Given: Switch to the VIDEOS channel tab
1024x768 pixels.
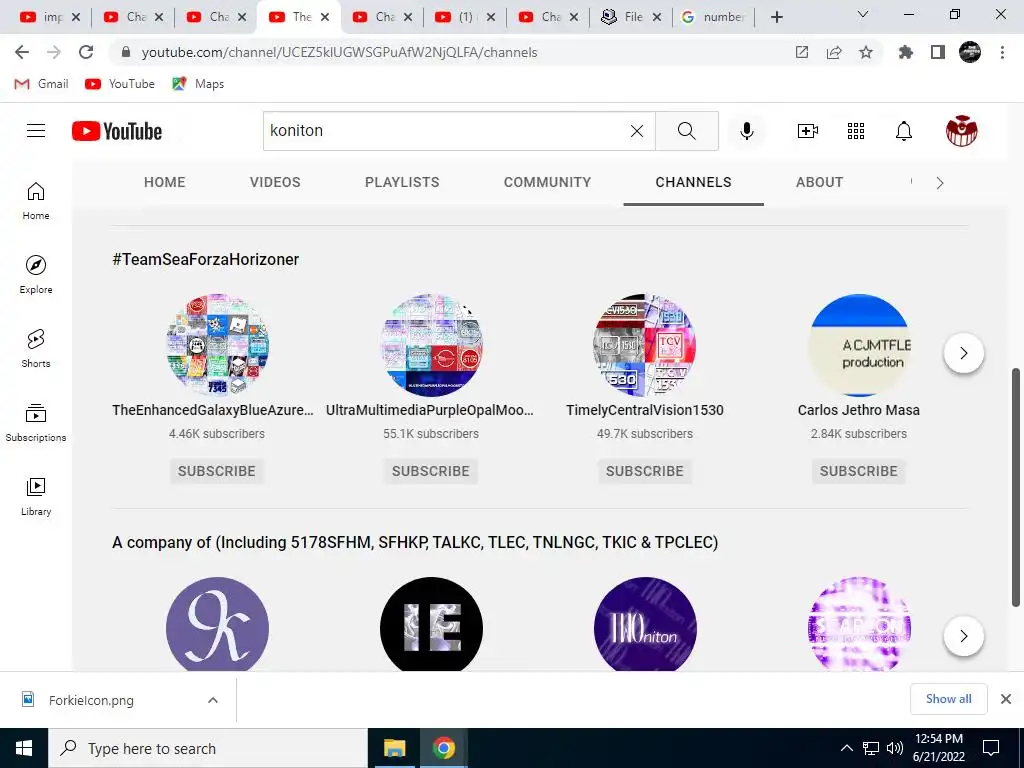Looking at the screenshot, I should (275, 182).
